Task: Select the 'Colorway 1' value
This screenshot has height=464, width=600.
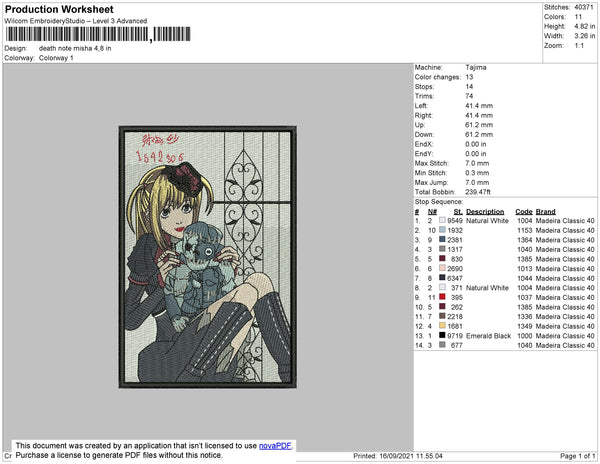Action: pos(56,58)
